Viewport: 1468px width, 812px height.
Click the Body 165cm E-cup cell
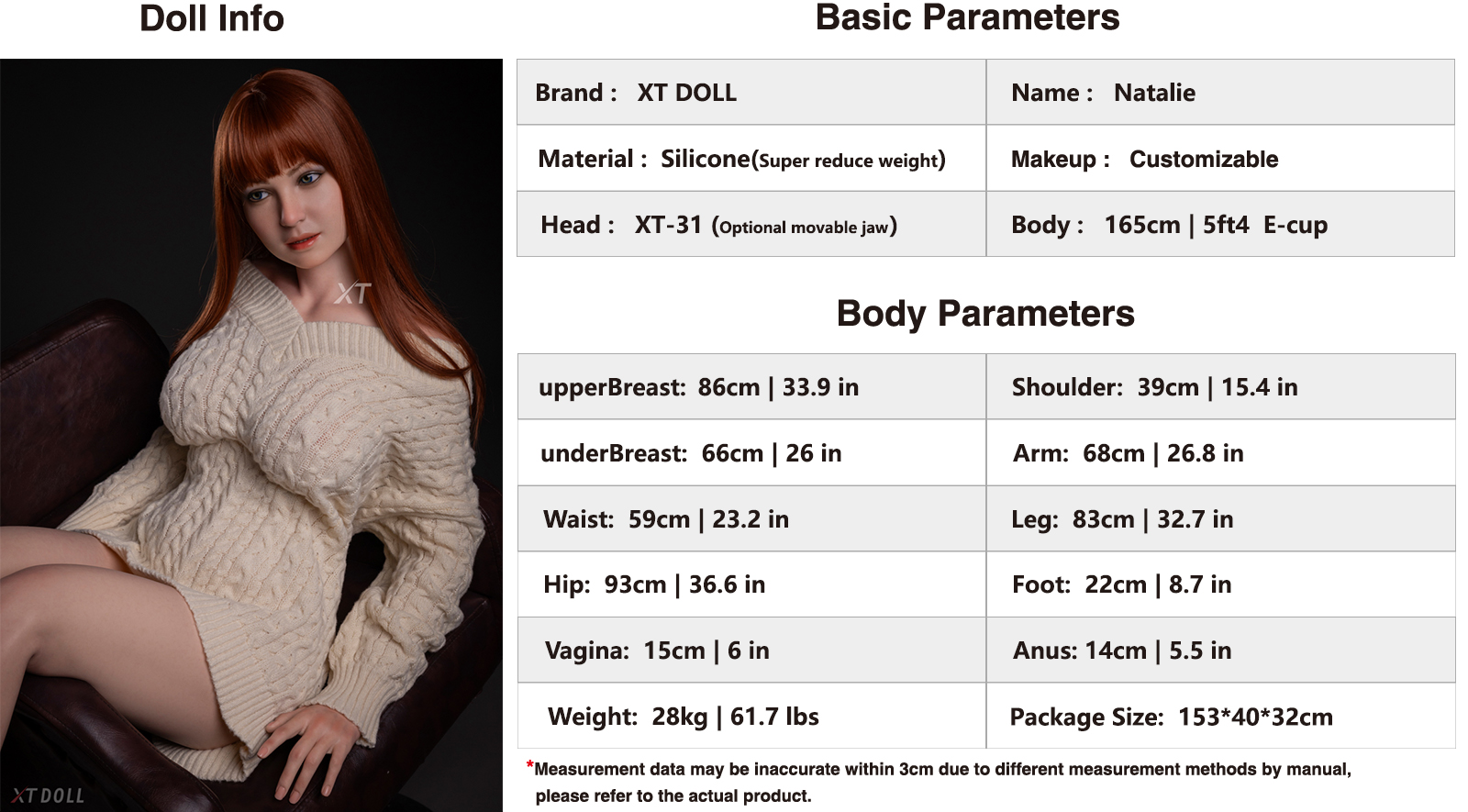pos(1220,225)
